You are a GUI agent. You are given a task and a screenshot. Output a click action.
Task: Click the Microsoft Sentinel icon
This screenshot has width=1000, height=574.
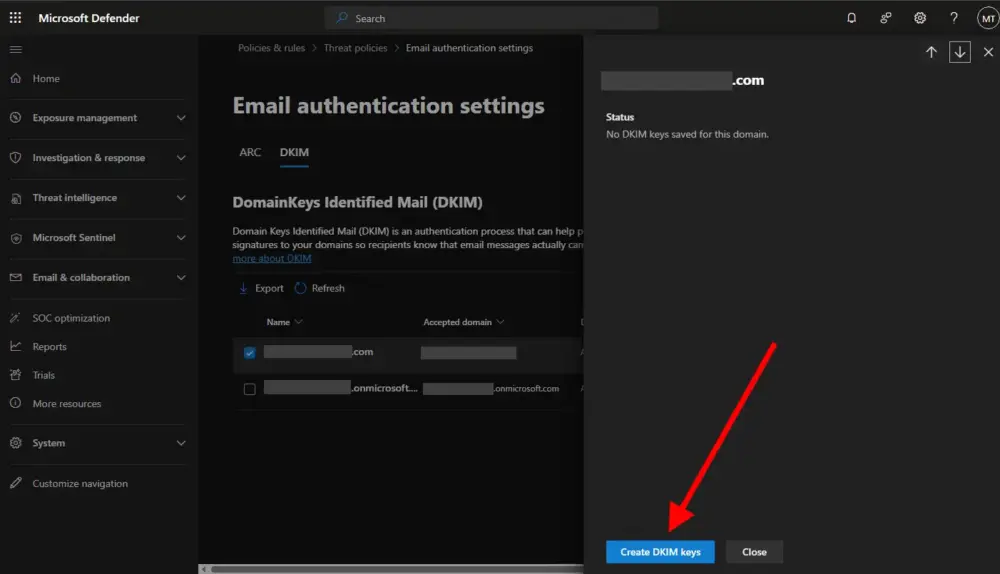[x=16, y=238]
